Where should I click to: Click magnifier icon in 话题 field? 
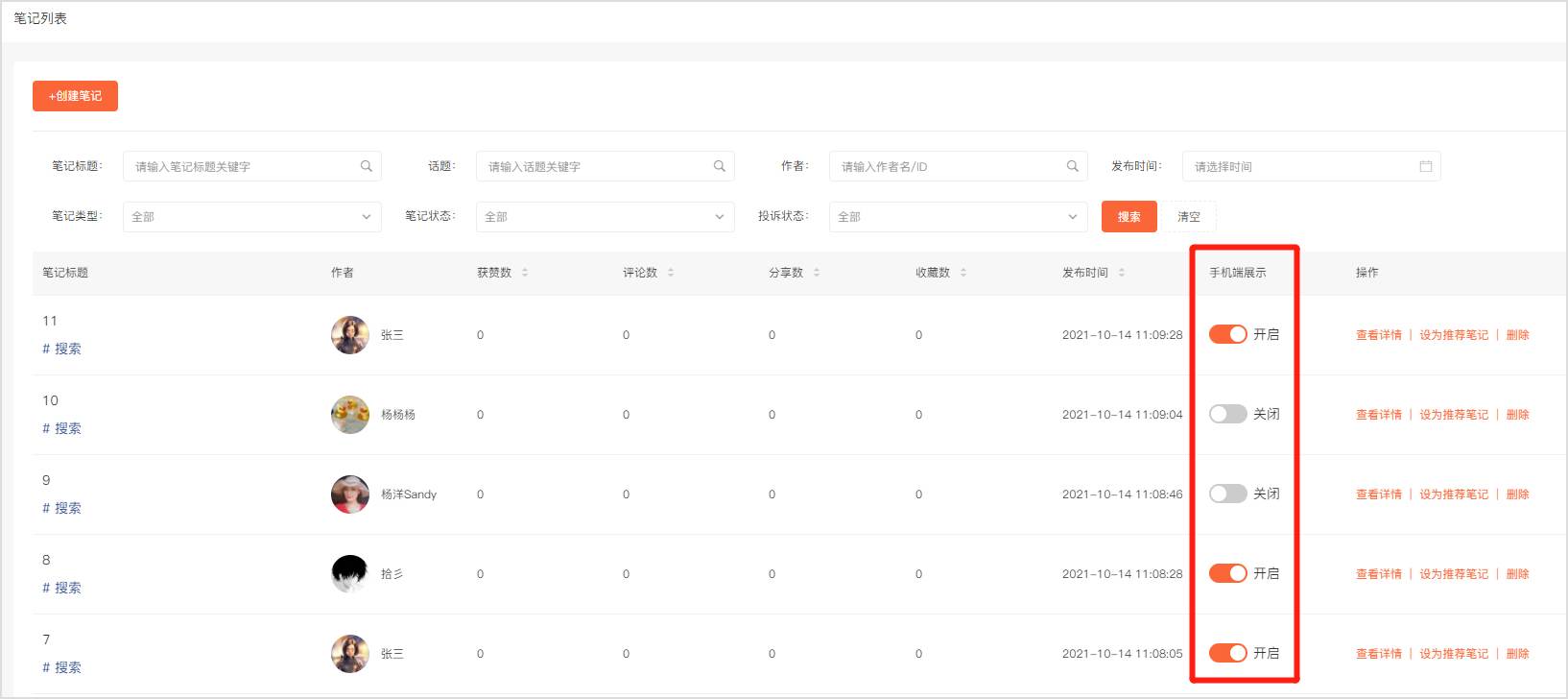click(719, 166)
